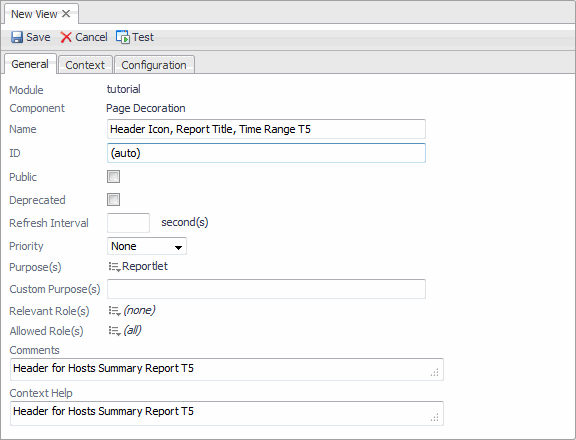Enable the Public checkbox
Screen dimensions: 576x440
[114, 177]
